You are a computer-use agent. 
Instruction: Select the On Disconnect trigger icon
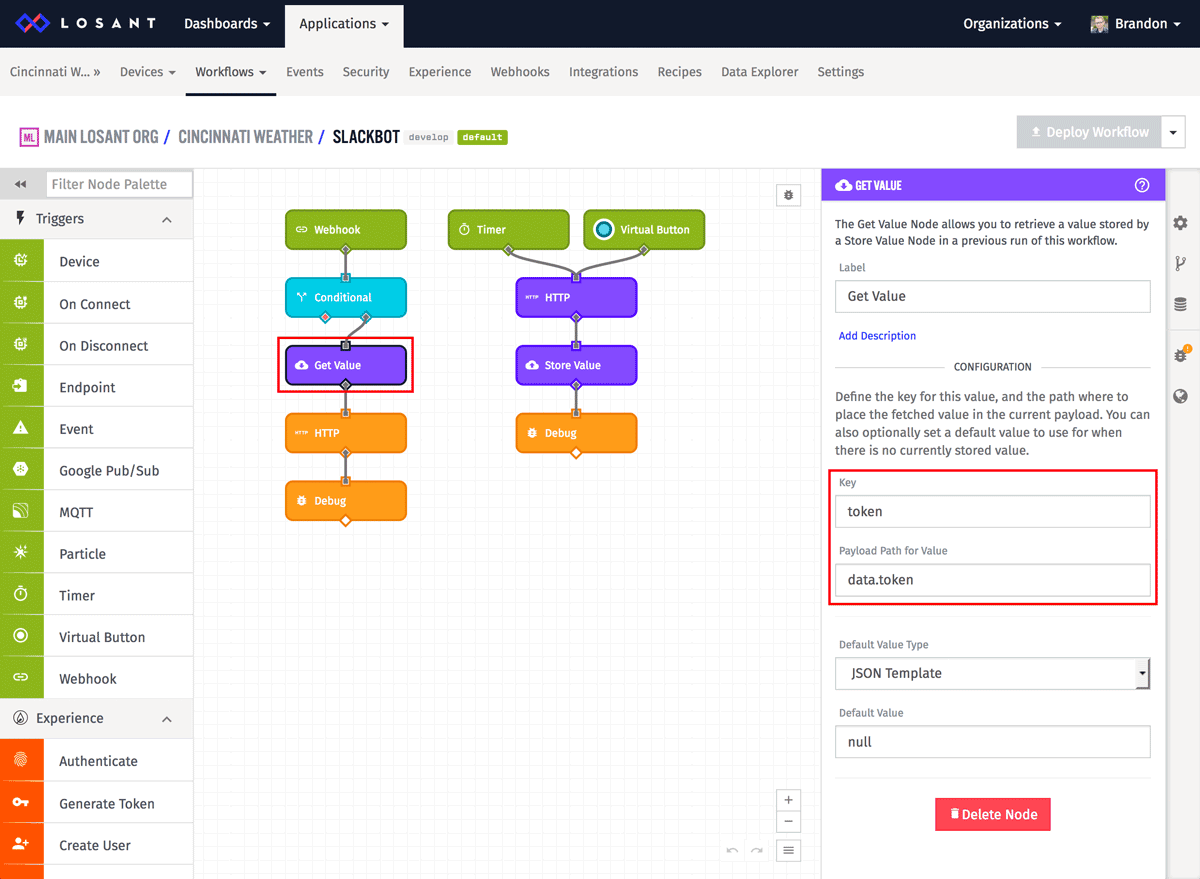tap(21, 345)
